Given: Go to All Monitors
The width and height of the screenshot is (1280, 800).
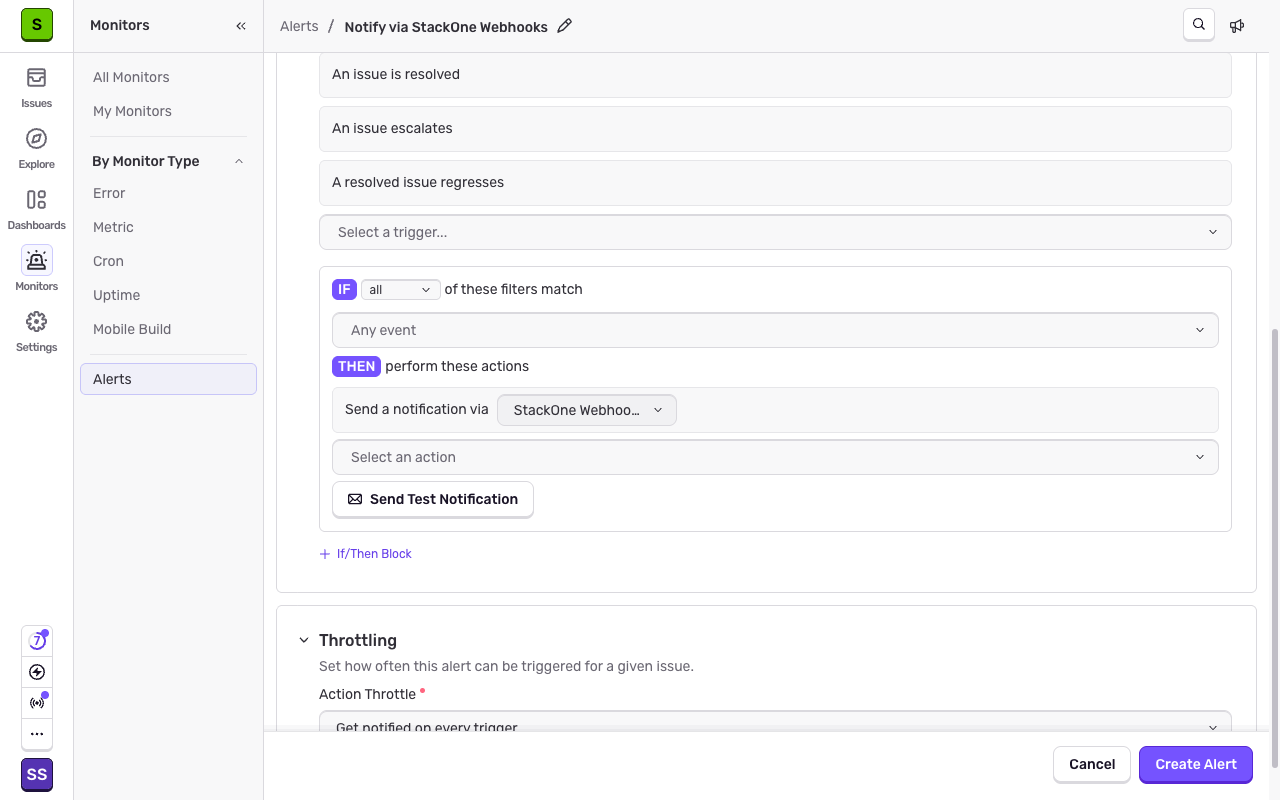Looking at the screenshot, I should coord(131,77).
